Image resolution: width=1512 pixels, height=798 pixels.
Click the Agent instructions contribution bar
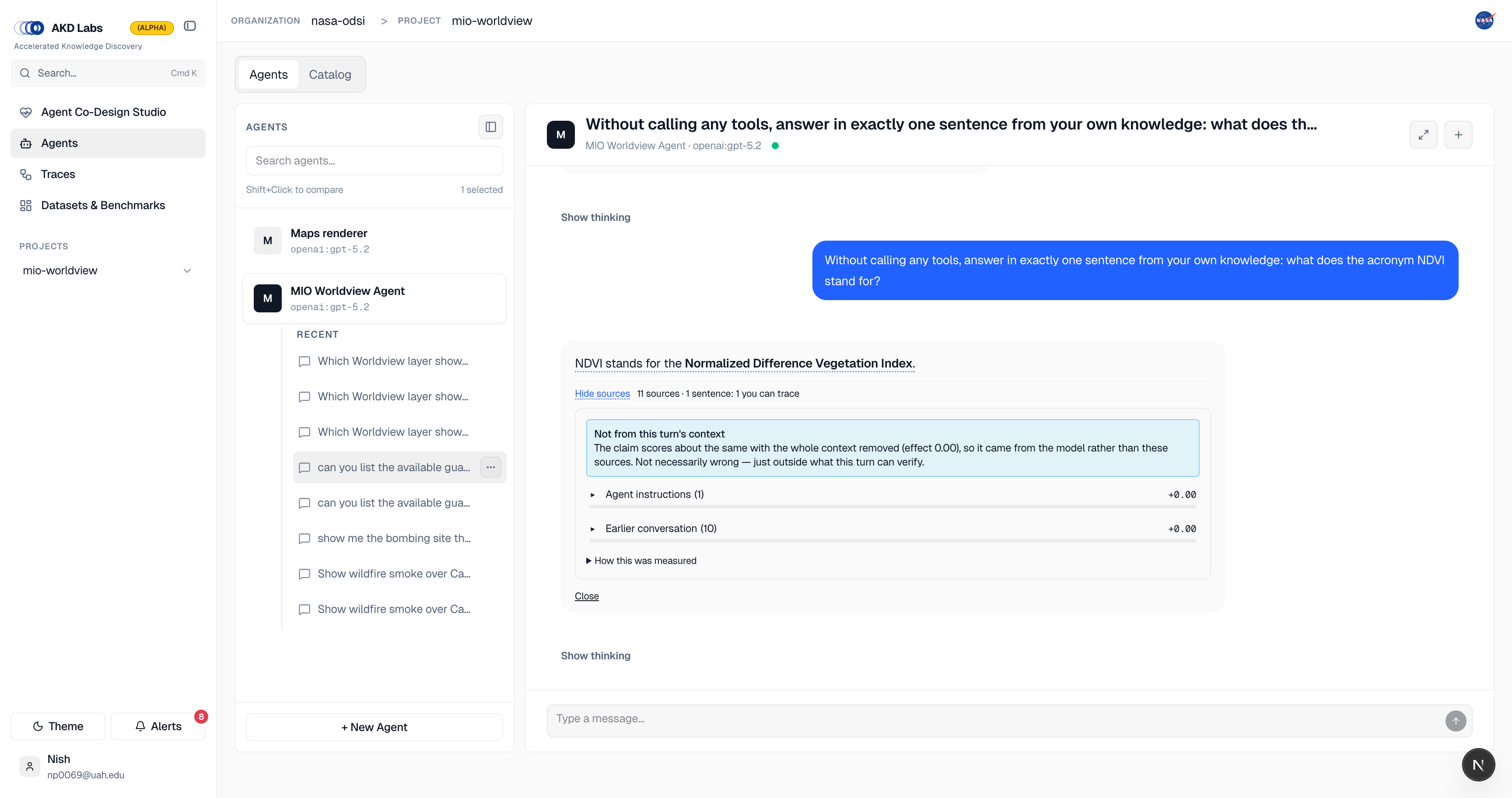pyautogui.click(x=892, y=506)
